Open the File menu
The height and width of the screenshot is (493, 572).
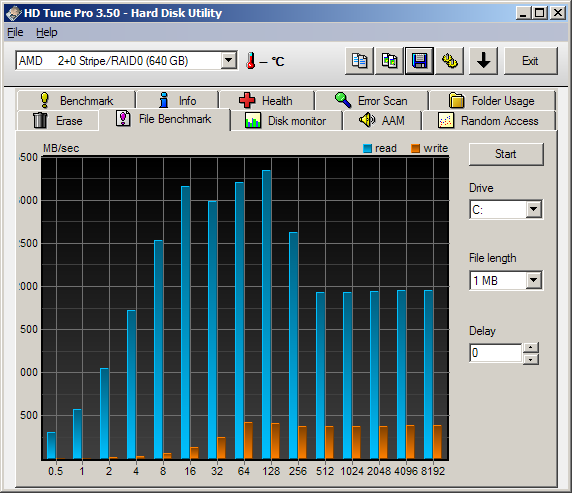15,32
